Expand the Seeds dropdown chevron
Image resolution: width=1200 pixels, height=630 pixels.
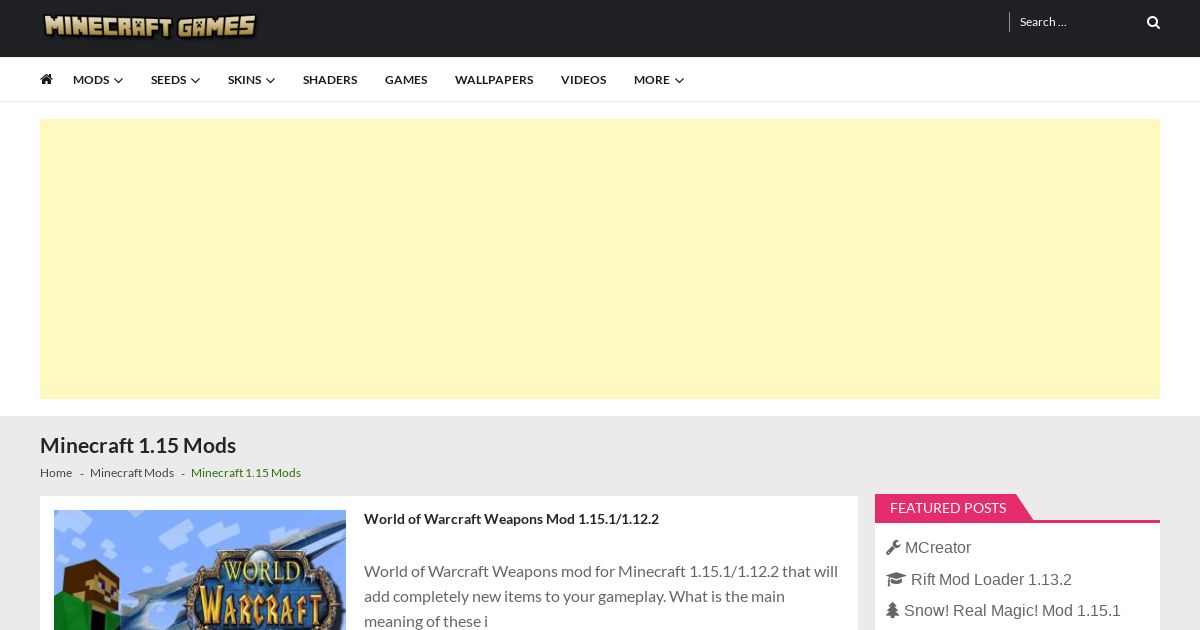click(x=195, y=80)
